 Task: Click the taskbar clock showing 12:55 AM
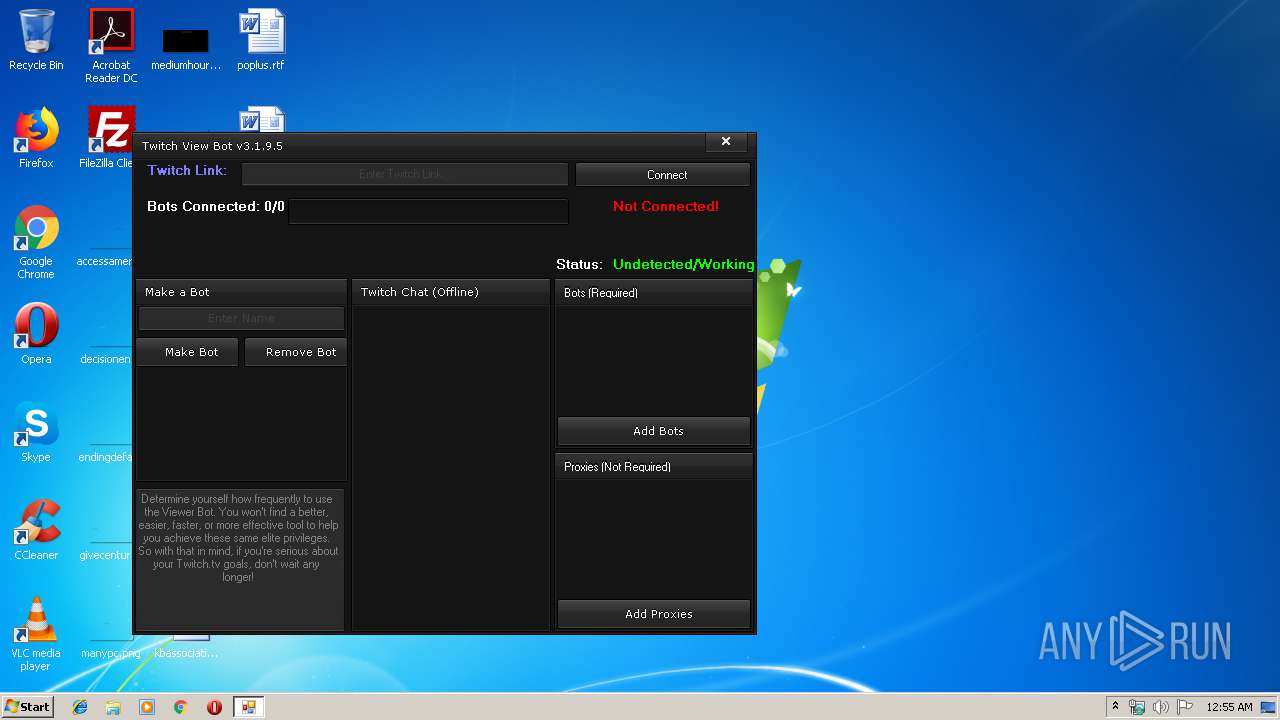tap(1229, 707)
